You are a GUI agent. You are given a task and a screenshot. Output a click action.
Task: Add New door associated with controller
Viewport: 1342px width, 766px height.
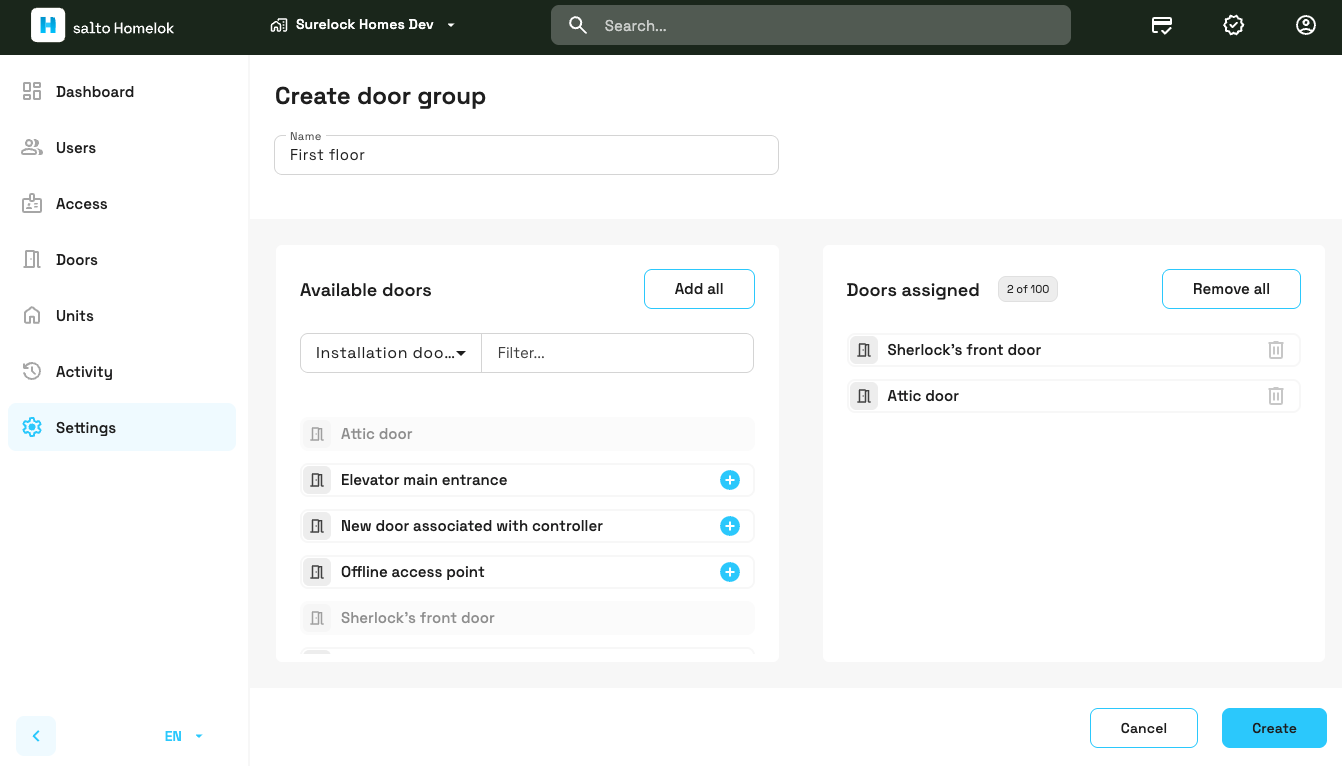(x=730, y=526)
